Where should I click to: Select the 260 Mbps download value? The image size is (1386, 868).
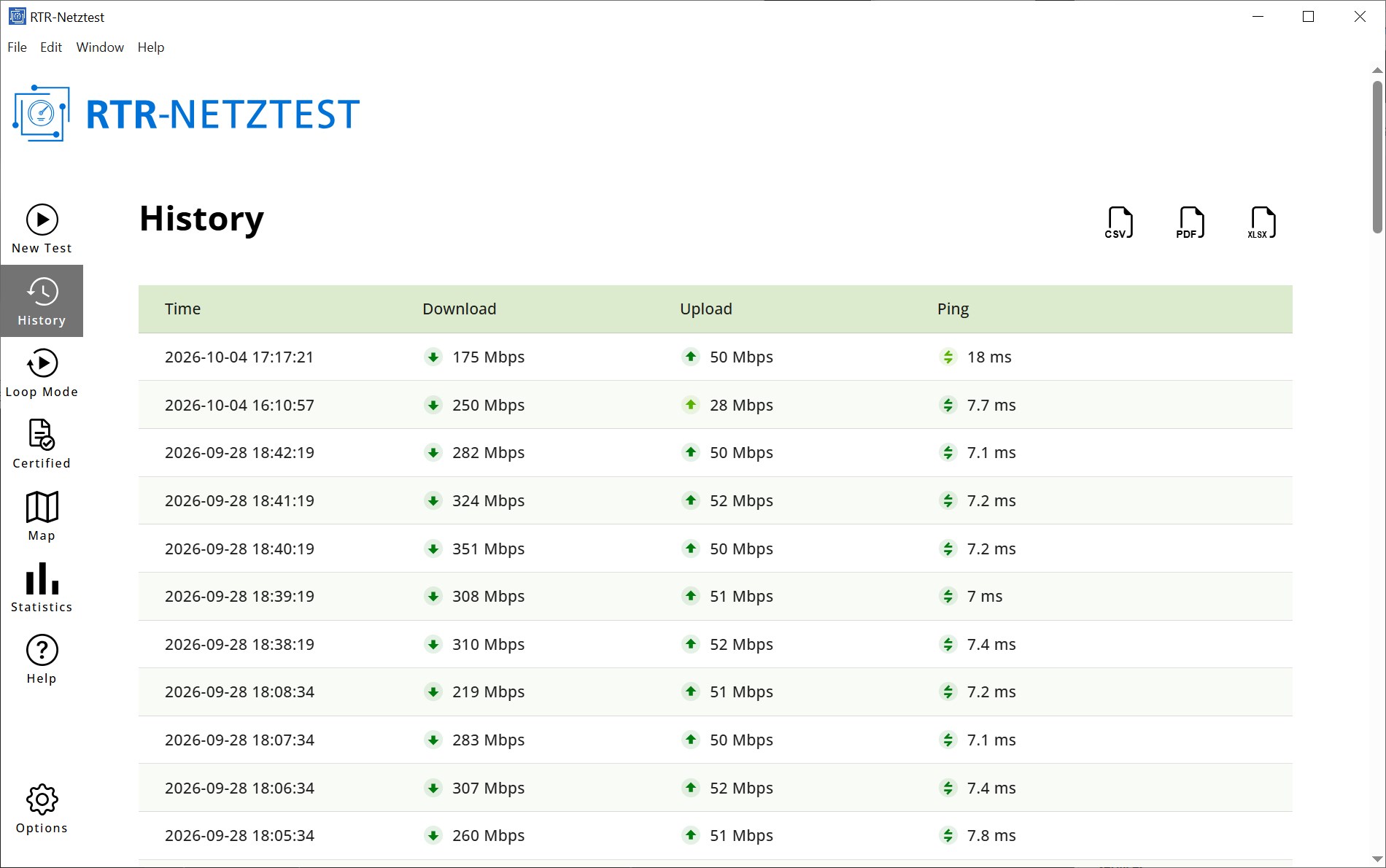488,835
